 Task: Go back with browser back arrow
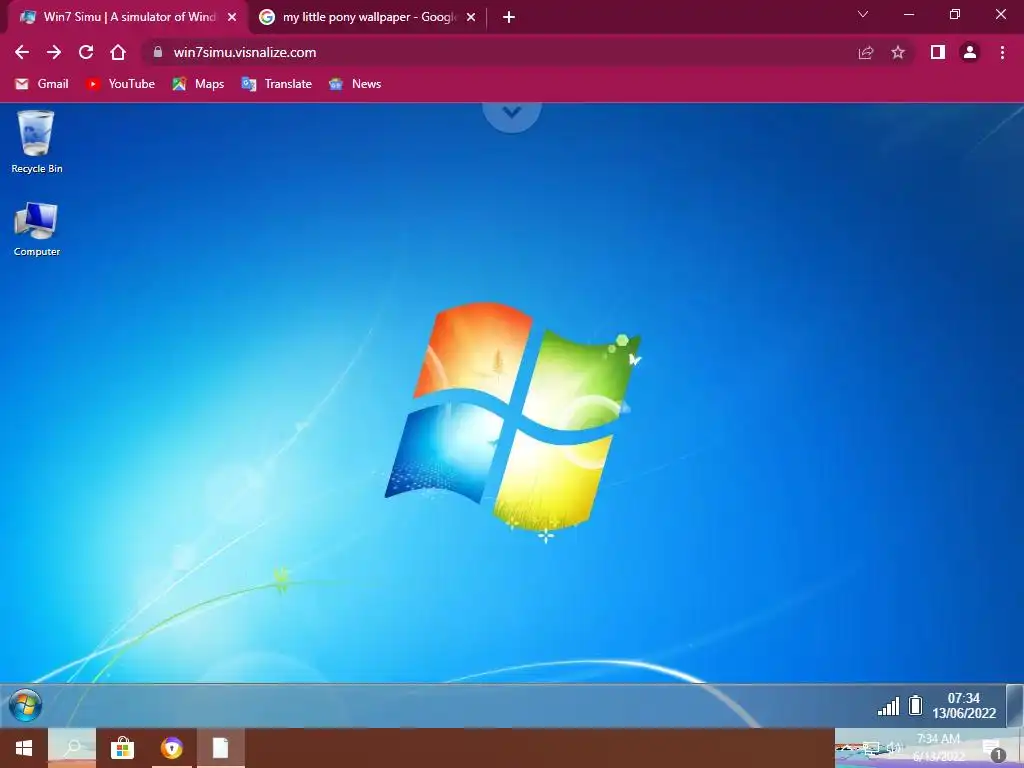coord(22,52)
